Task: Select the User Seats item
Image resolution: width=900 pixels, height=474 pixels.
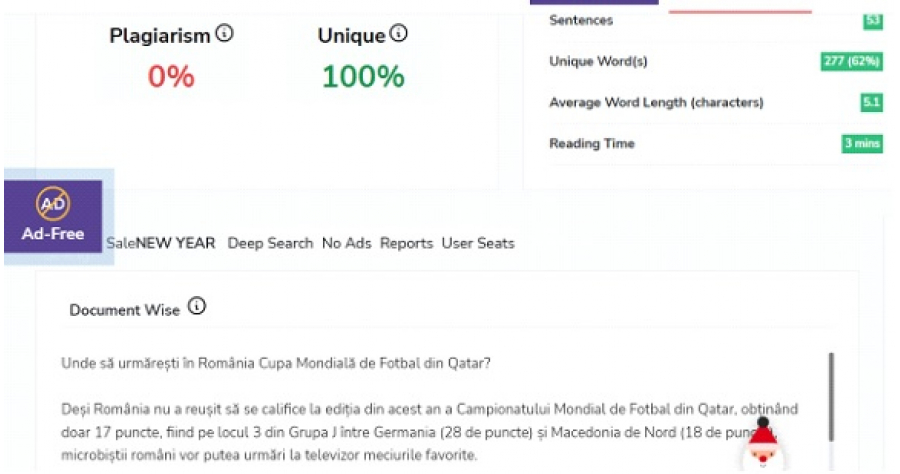Action: tap(478, 243)
